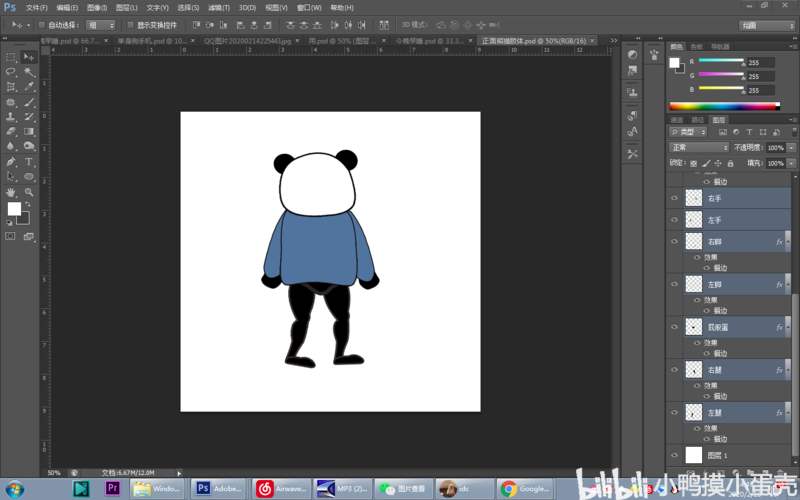This screenshot has height=500, width=800.
Task: Toggle the layer filter on/off switch
Action: [794, 132]
